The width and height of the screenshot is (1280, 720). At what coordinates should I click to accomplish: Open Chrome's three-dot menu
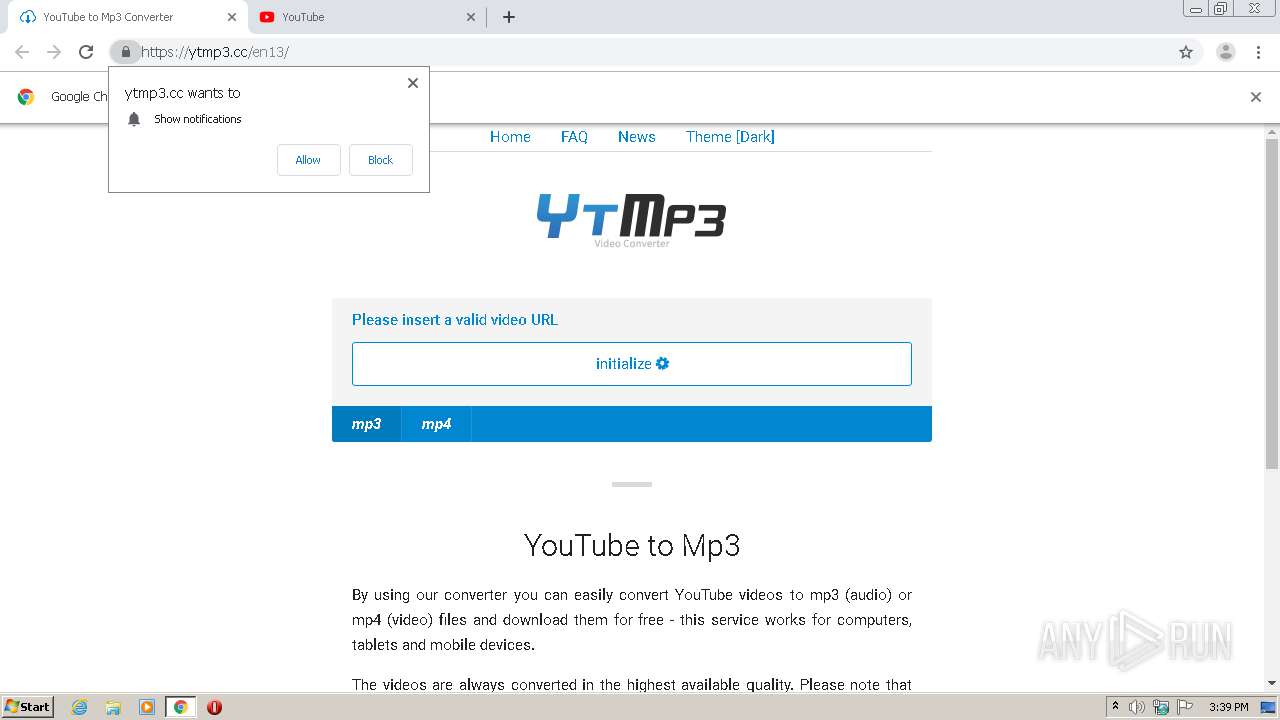point(1258,52)
